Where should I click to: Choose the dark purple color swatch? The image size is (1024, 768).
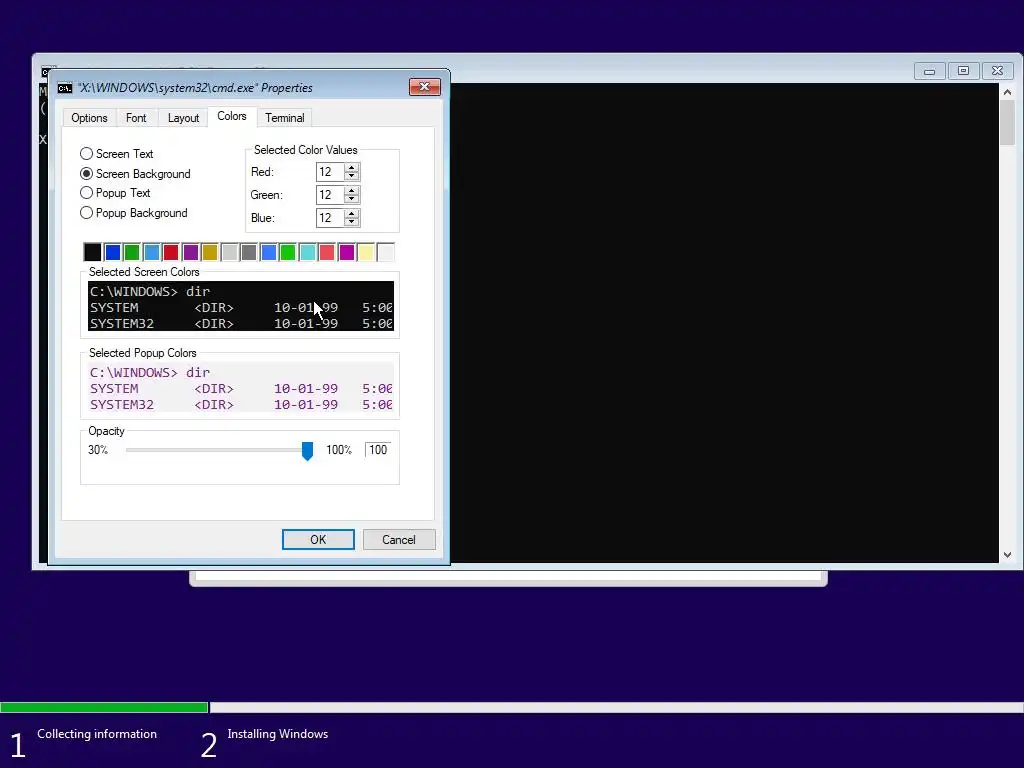191,252
